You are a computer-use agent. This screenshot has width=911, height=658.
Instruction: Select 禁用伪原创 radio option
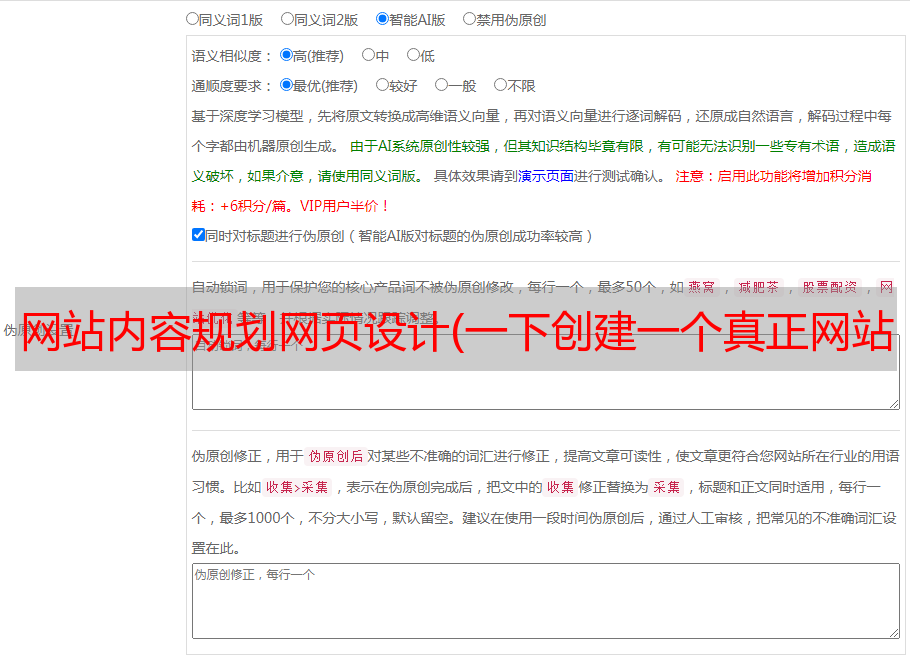[x=469, y=19]
